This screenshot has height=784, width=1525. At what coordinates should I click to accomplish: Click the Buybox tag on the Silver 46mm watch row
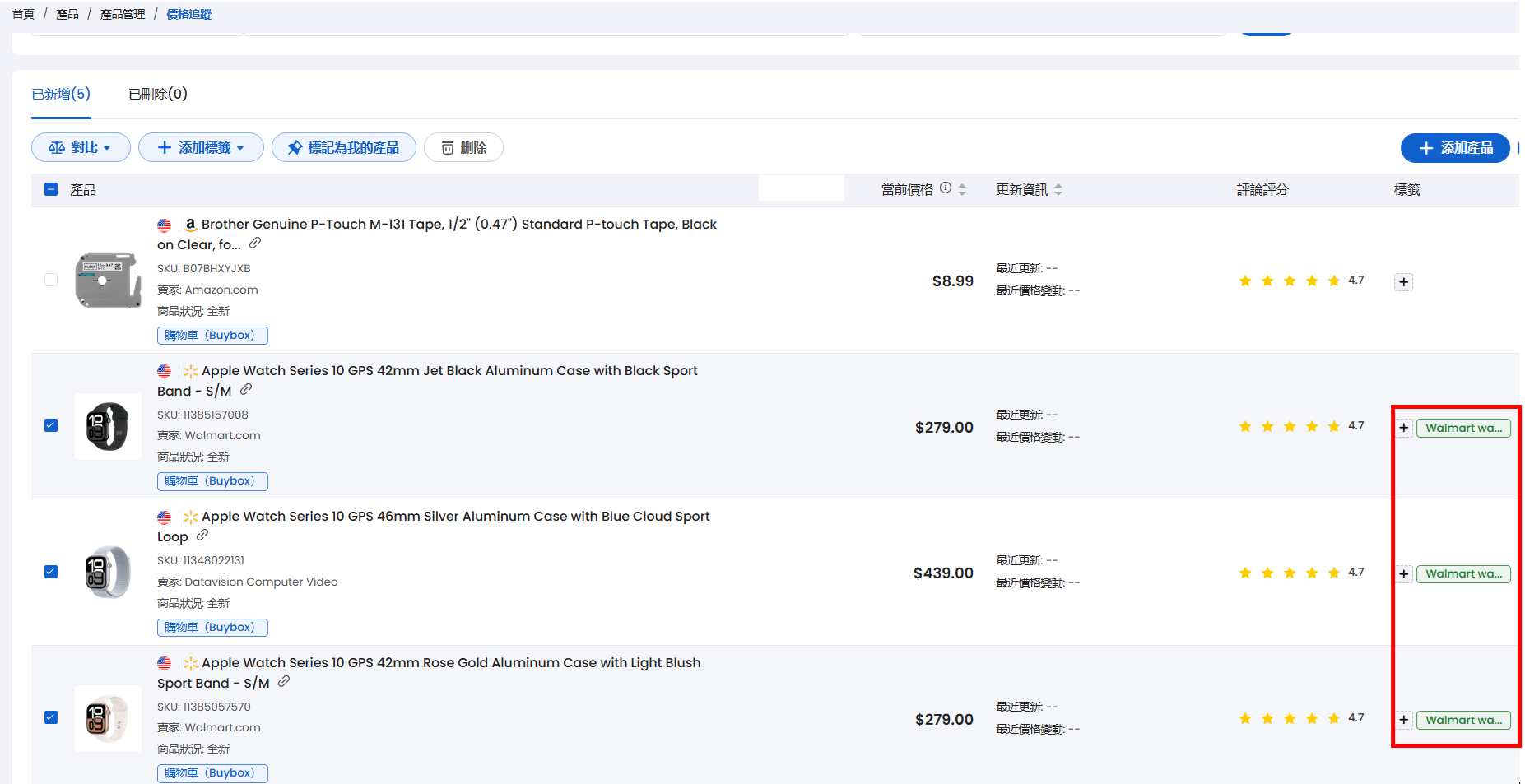point(212,627)
